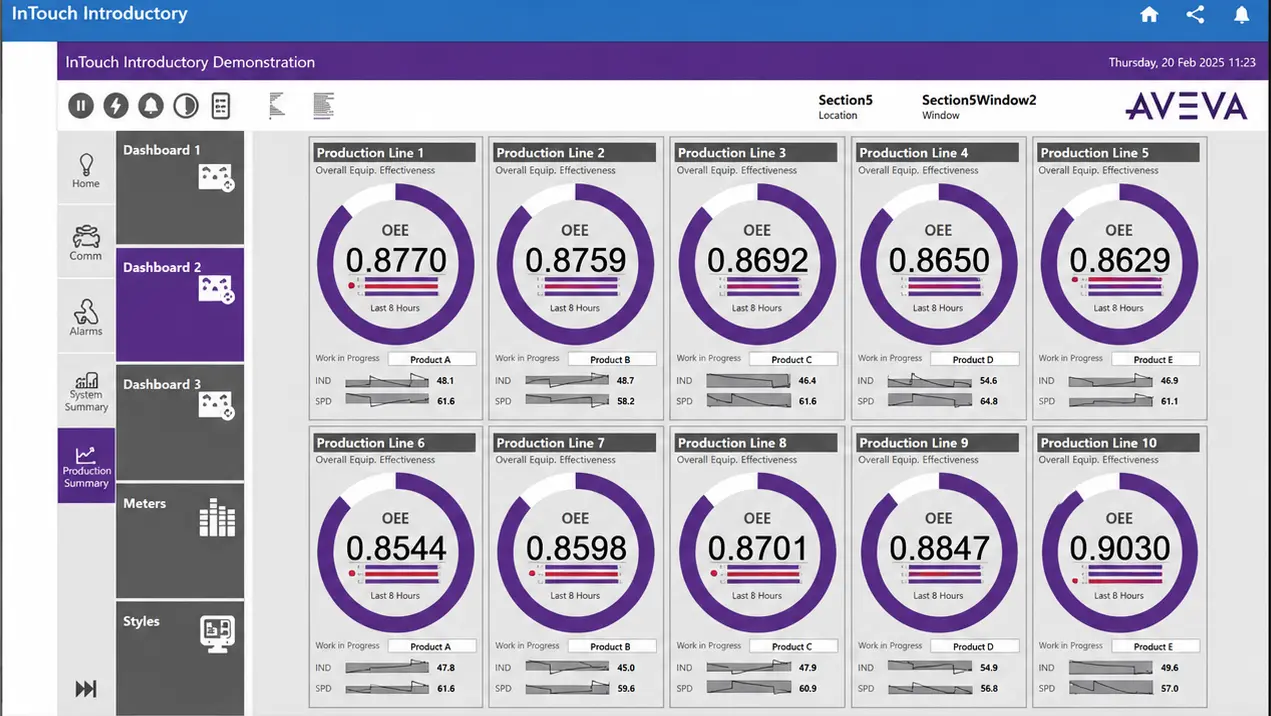The width and height of the screenshot is (1271, 716).
Task: Click OEE value 0.8759
Action: coord(576,261)
